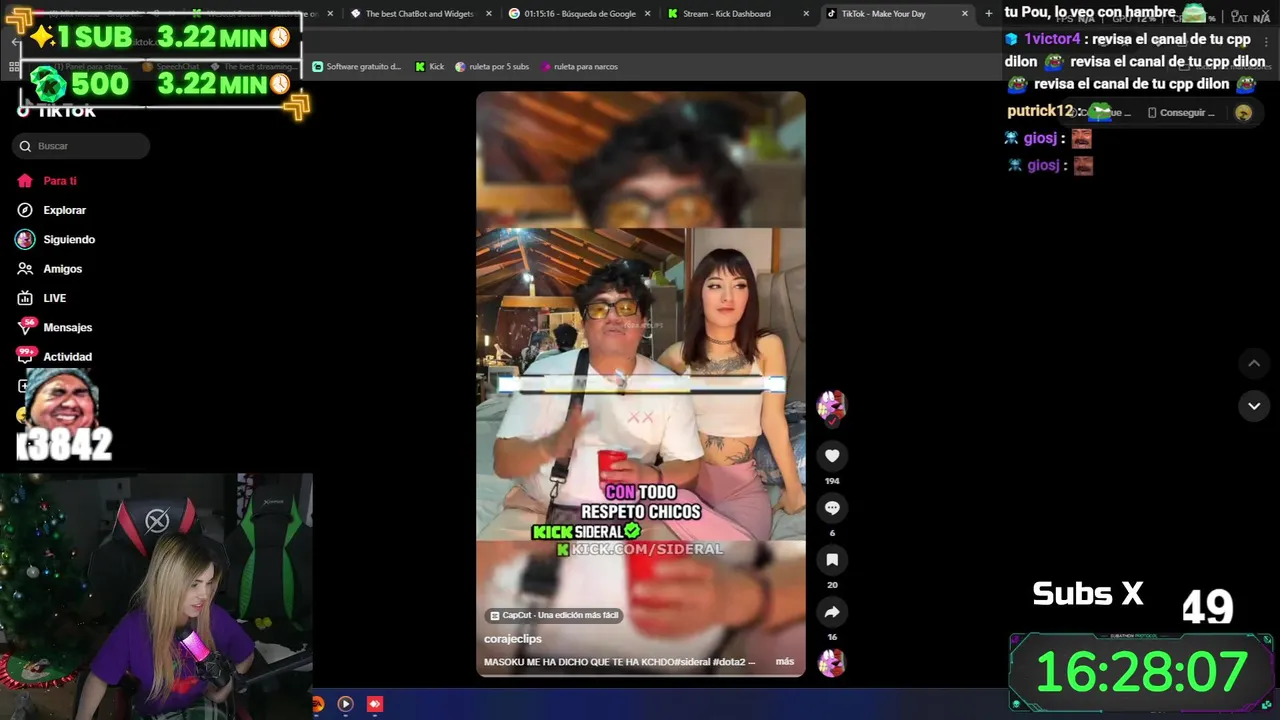Click the share count 16
Image resolution: width=1280 pixels, height=720 pixels.
(832, 637)
